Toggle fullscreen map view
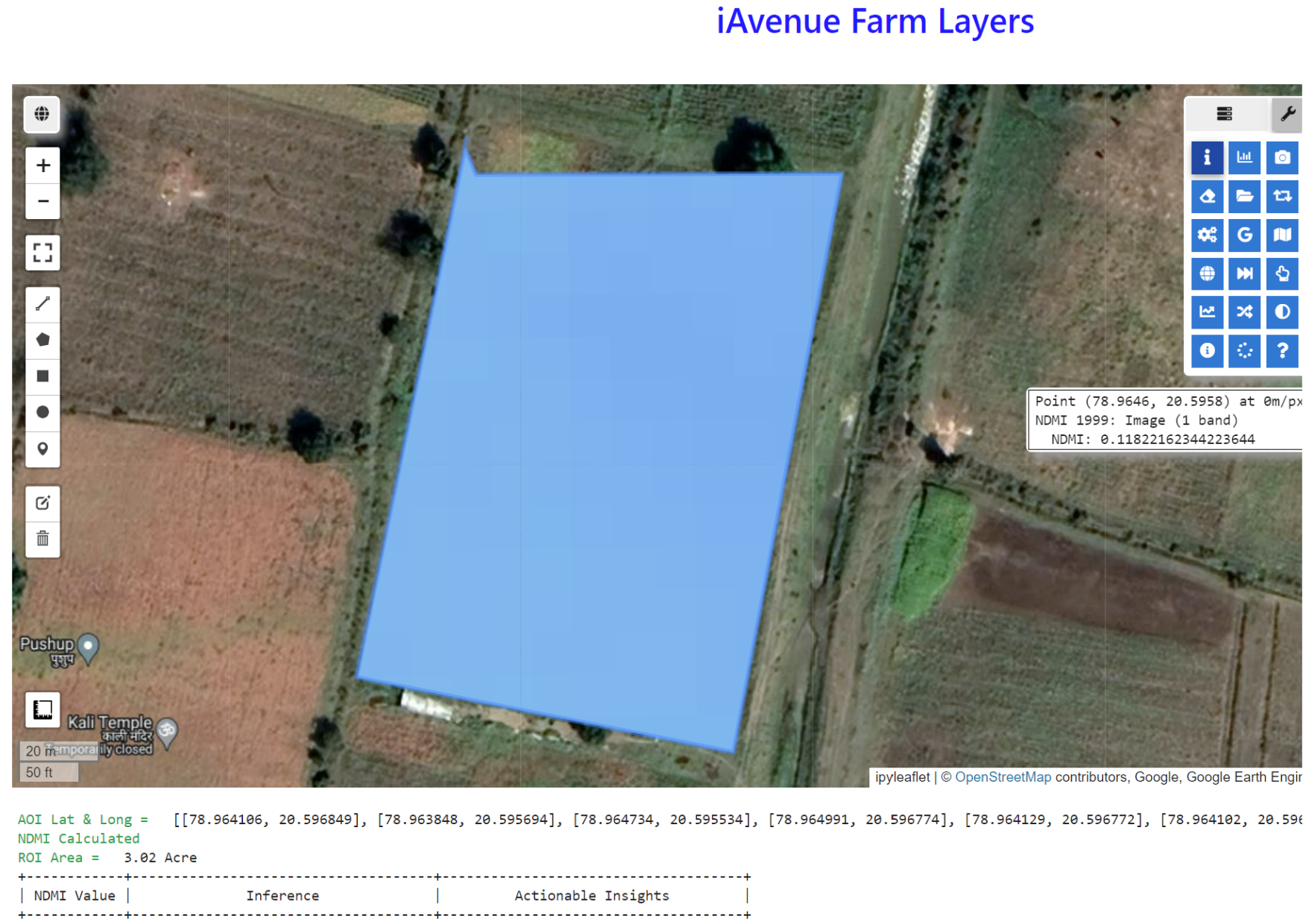 [x=42, y=253]
